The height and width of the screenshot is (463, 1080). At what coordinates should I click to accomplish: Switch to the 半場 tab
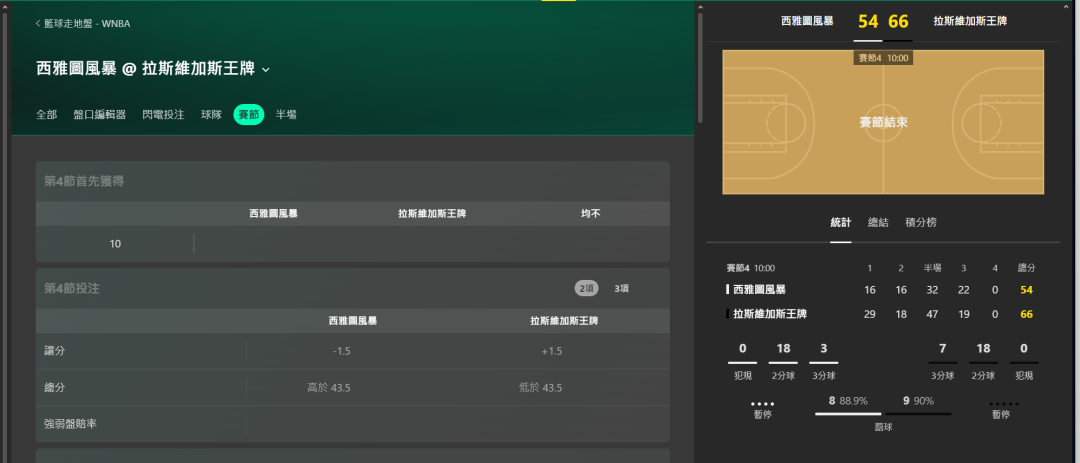pyautogui.click(x=286, y=114)
